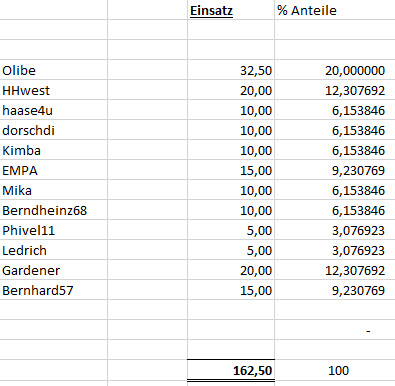
Task: Select the dorschdi name cell
Action: [54, 130]
